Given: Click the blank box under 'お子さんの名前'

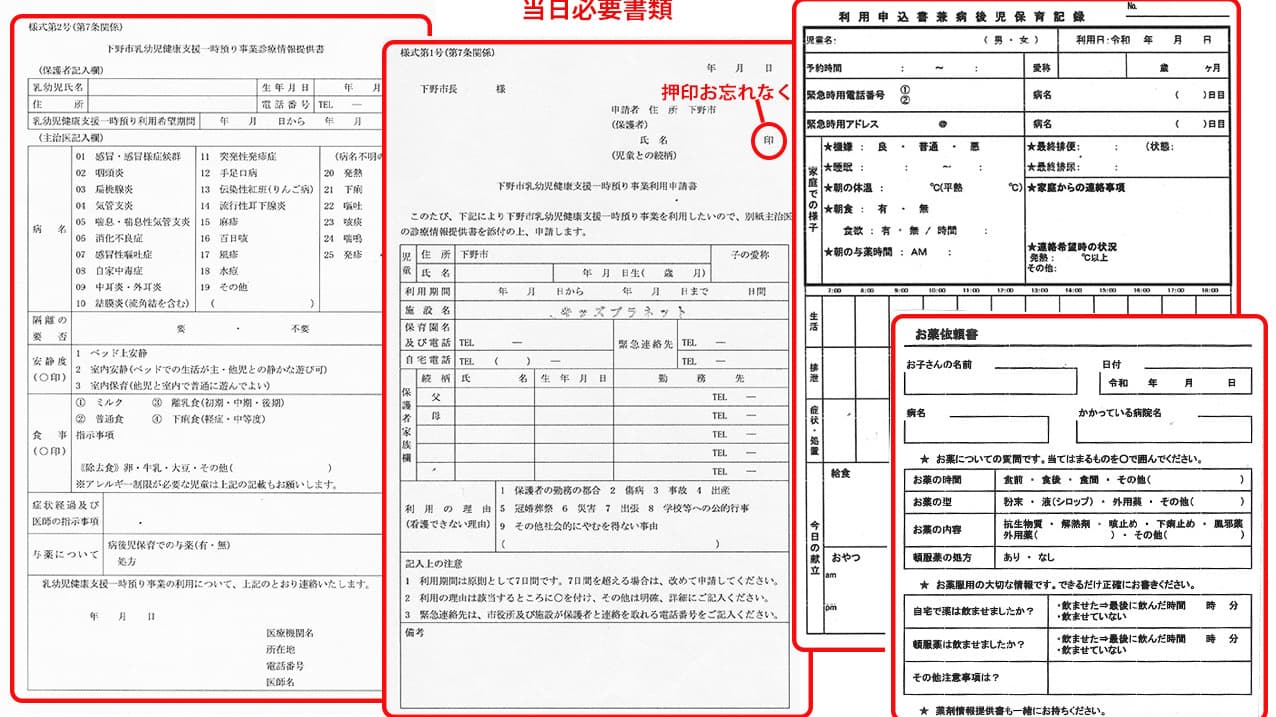Looking at the screenshot, I should 992,382.
